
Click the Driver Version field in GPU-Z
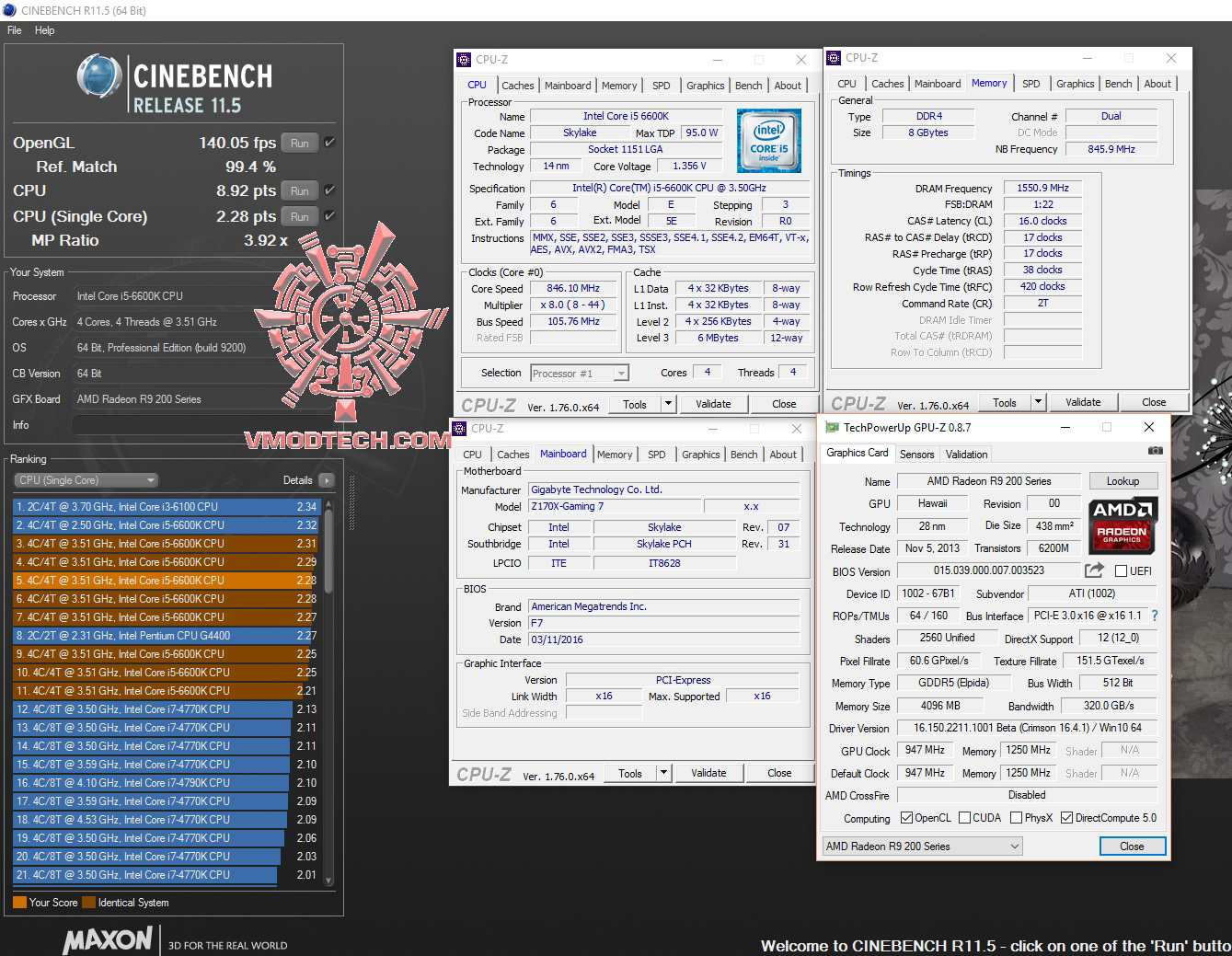pos(1027,728)
